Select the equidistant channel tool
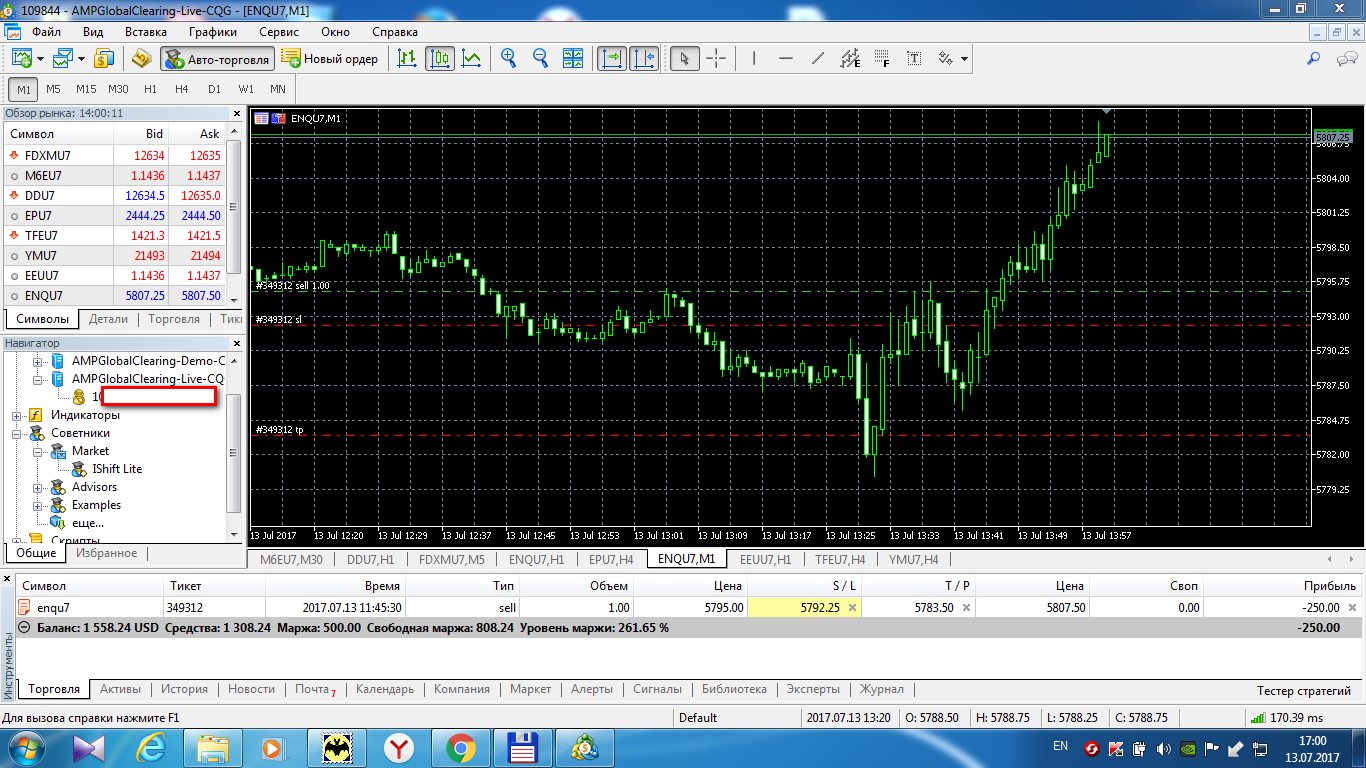This screenshot has height=768, width=1366. (849, 58)
